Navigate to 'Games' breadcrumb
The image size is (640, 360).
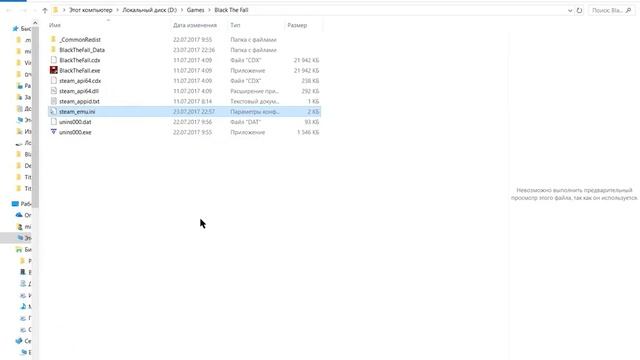click(x=196, y=10)
